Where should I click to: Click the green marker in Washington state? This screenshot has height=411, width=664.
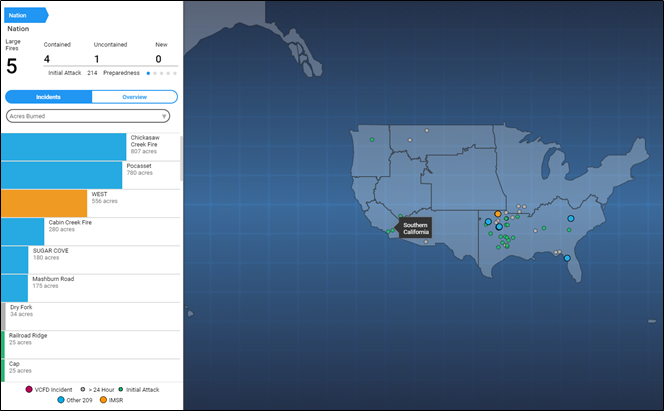point(372,140)
